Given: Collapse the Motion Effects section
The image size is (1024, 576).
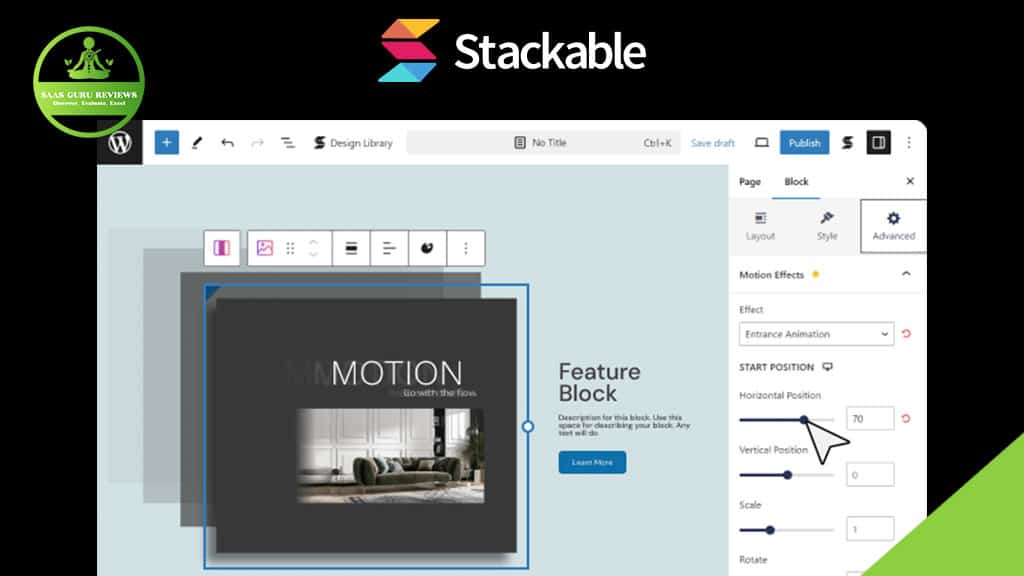Looking at the screenshot, I should tap(906, 274).
